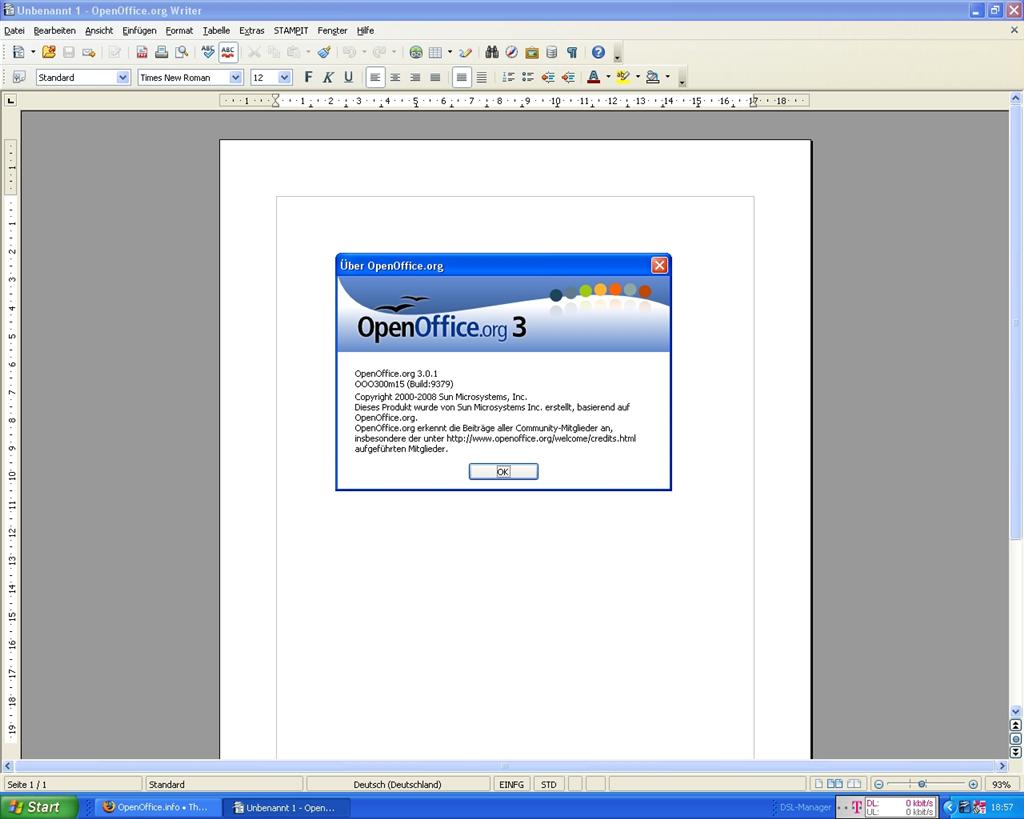Viewport: 1024px width, 819px height.
Task: Open the Navigator
Action: tap(510, 52)
